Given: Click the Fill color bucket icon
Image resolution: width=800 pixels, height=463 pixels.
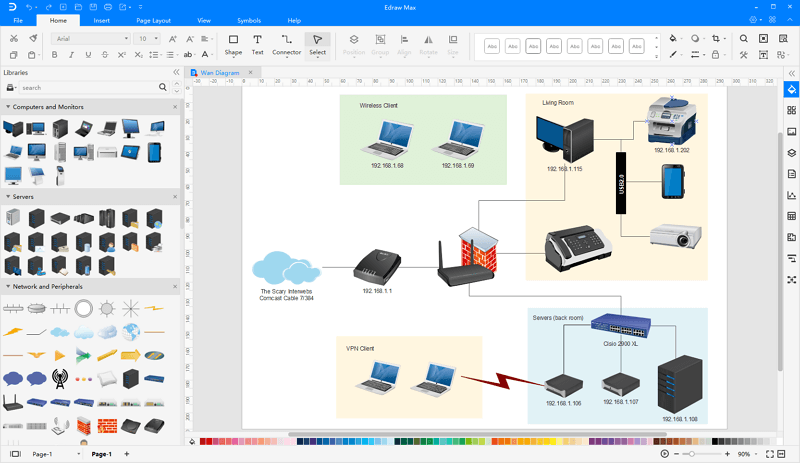Looking at the screenshot, I should (x=673, y=38).
